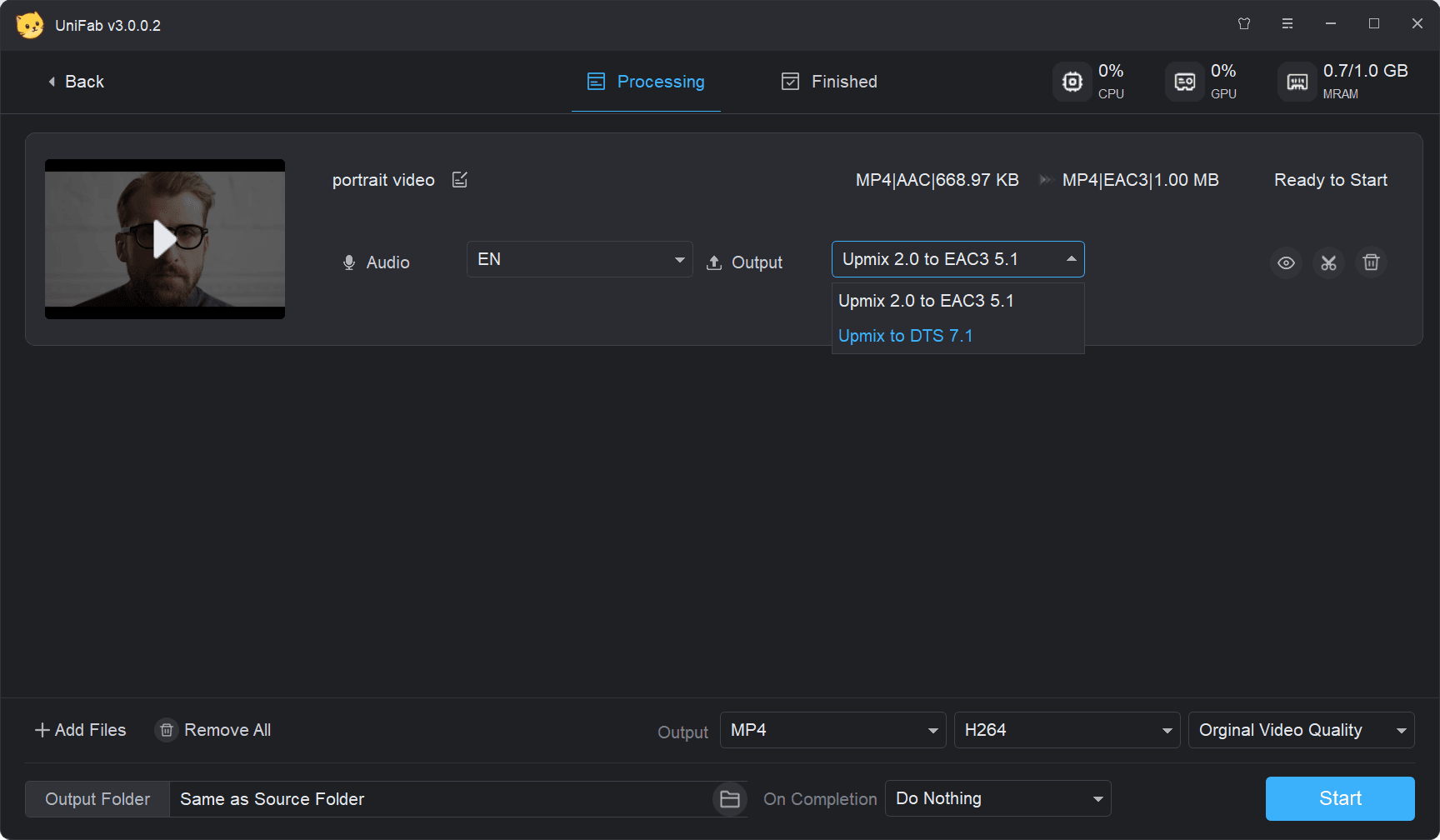
Task: Close the UniFab window
Action: coord(1417,24)
